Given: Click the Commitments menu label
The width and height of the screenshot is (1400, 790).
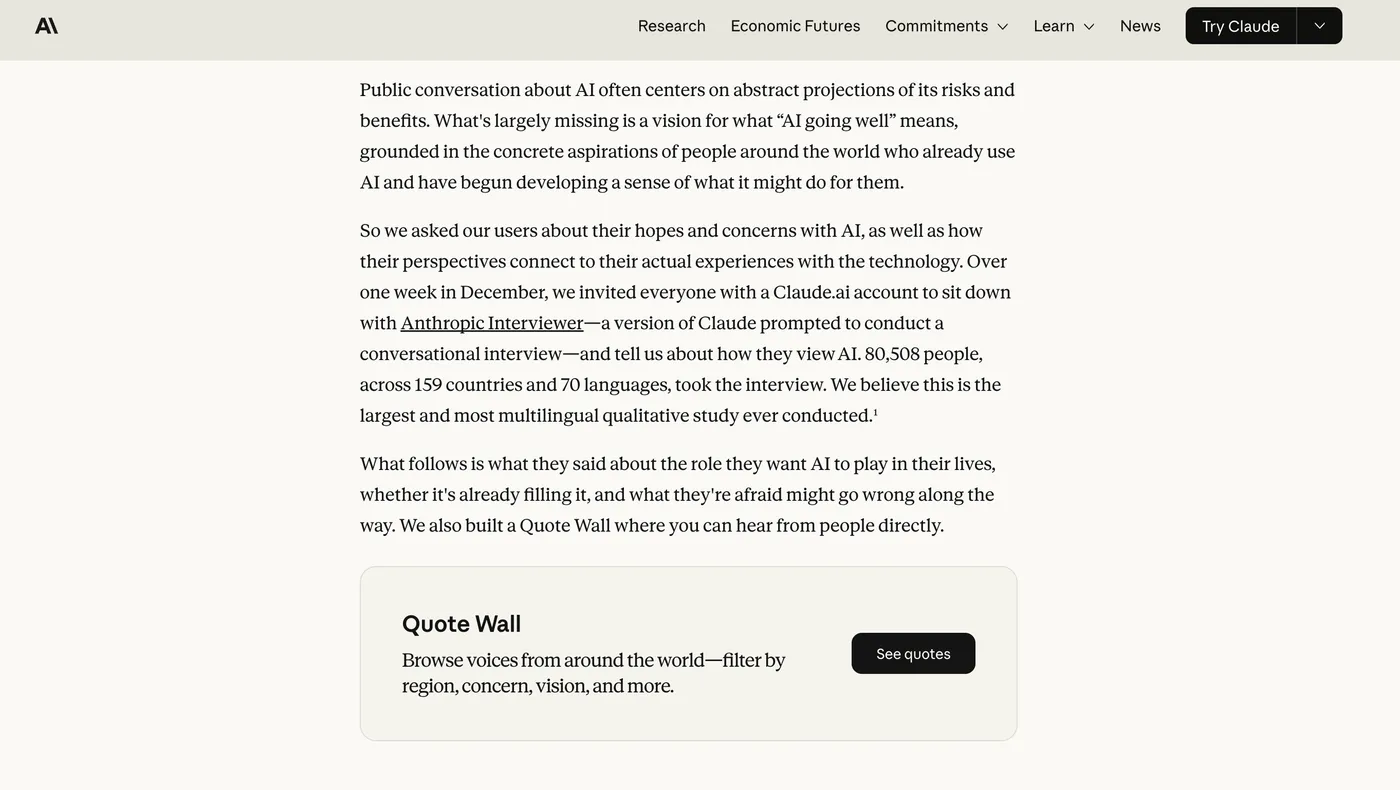Looking at the screenshot, I should pos(936,26).
